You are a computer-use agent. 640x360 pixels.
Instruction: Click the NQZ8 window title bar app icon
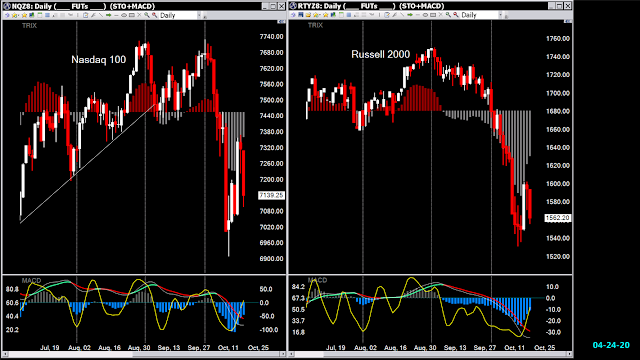point(7,6)
